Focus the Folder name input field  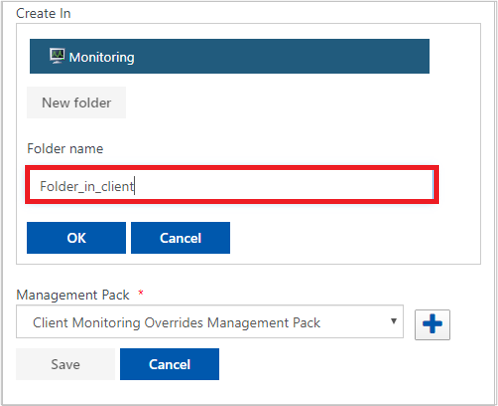click(232, 185)
